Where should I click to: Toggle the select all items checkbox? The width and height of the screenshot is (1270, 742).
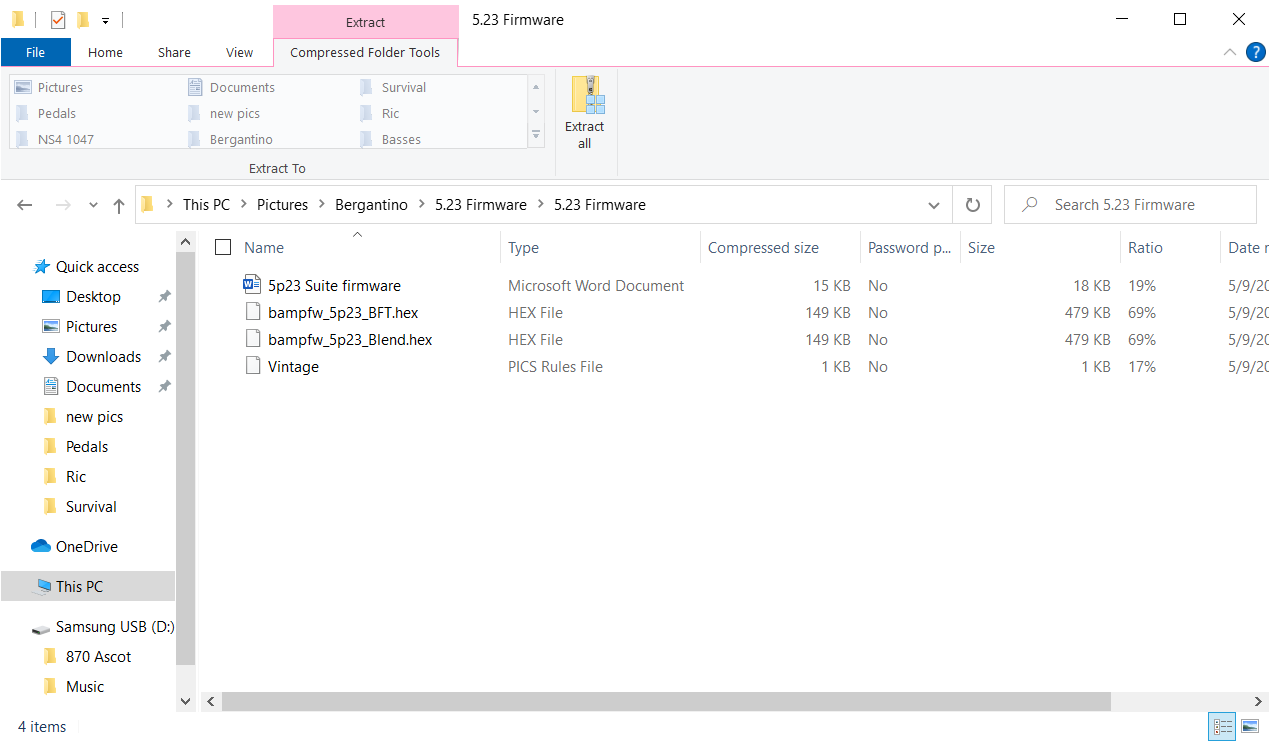(x=223, y=248)
